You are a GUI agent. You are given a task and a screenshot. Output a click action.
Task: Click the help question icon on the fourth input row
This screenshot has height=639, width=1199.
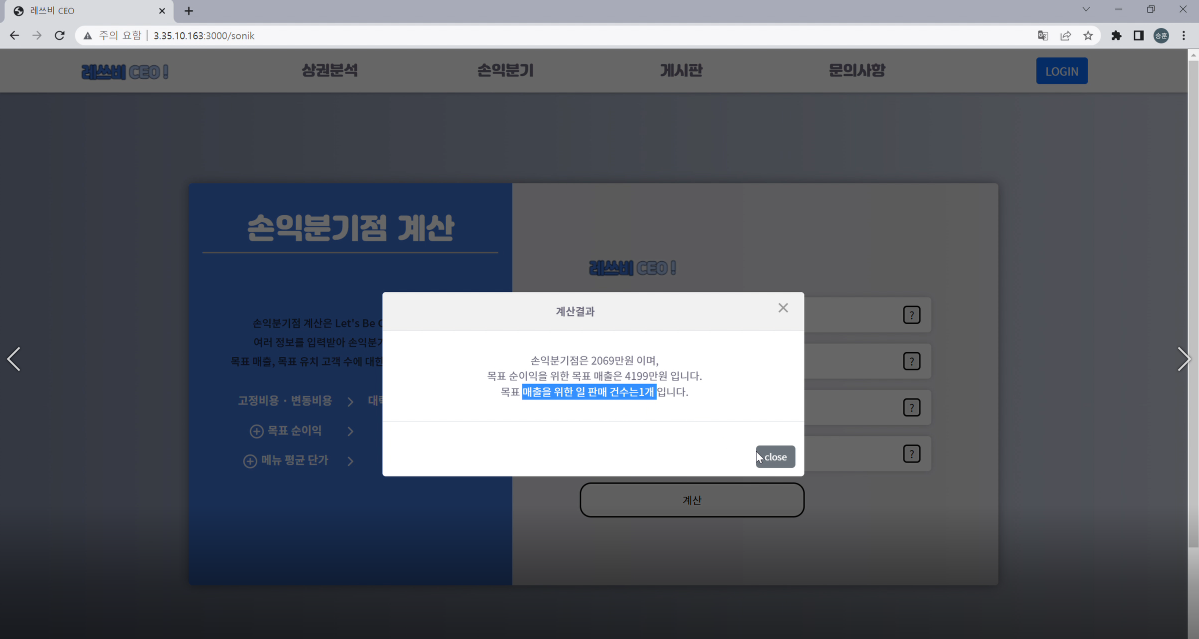[x=911, y=454]
